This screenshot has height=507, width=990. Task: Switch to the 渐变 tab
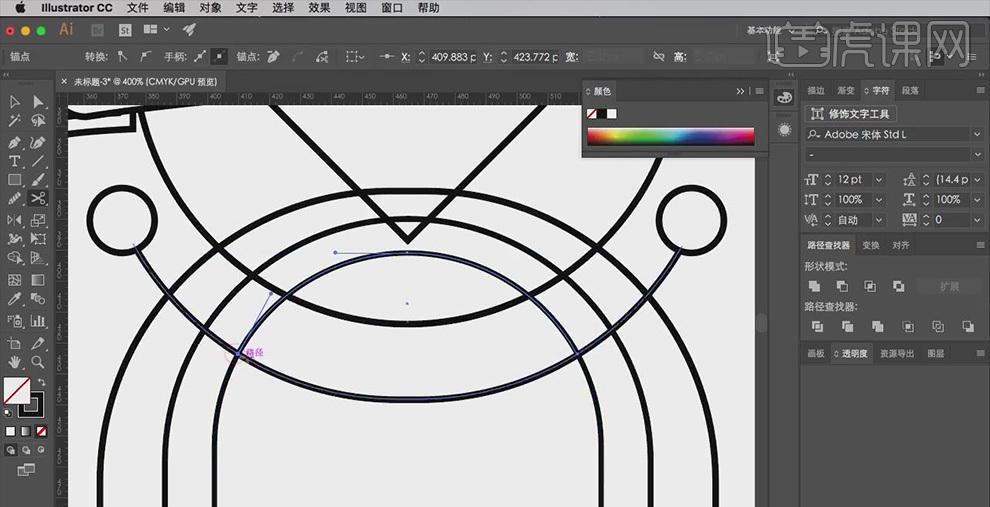845,91
